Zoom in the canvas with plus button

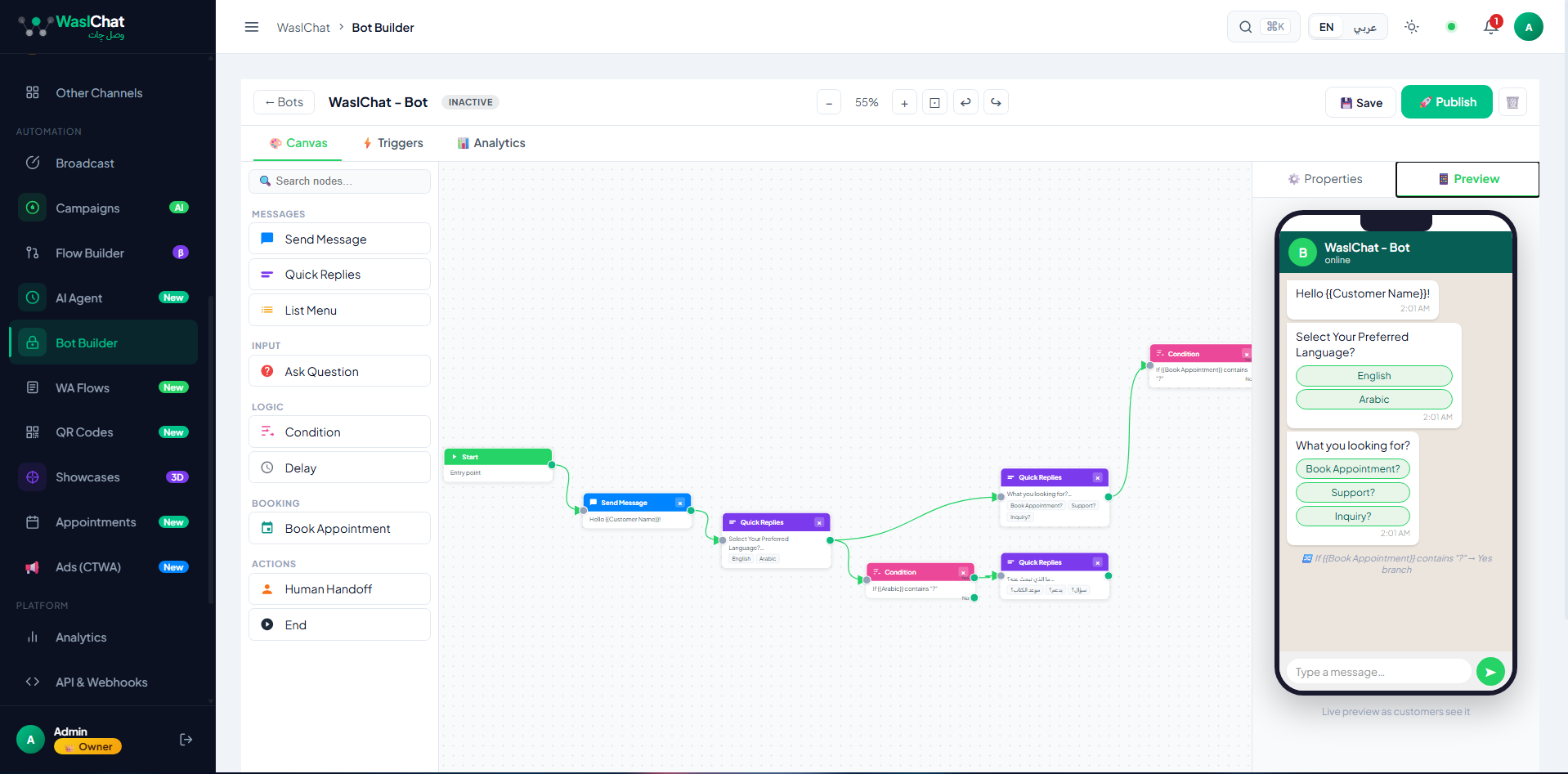click(904, 102)
